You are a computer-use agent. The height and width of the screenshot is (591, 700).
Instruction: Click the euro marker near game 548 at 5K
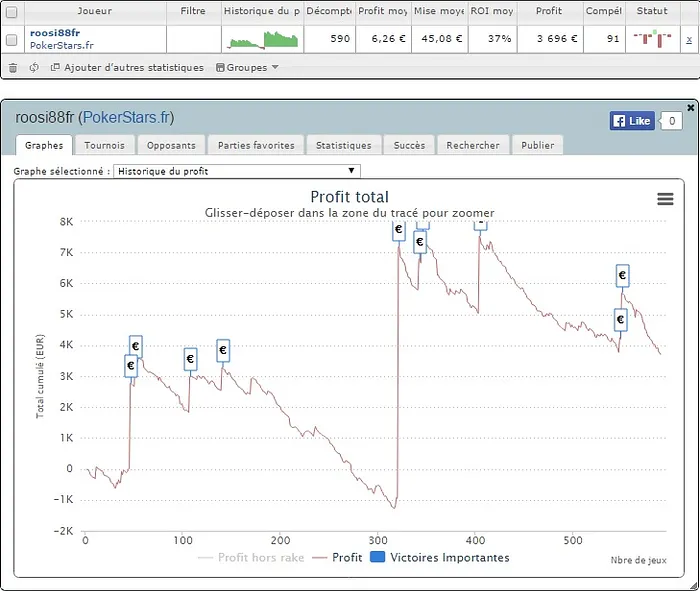(621, 320)
